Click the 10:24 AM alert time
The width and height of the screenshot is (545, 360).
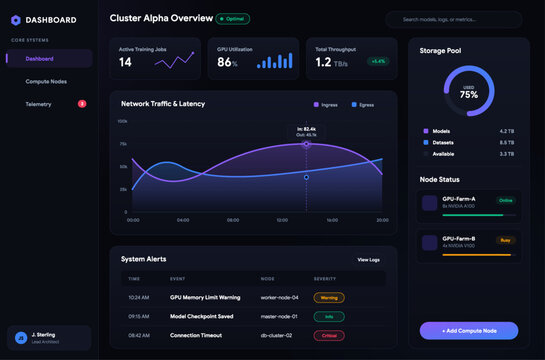click(x=139, y=297)
